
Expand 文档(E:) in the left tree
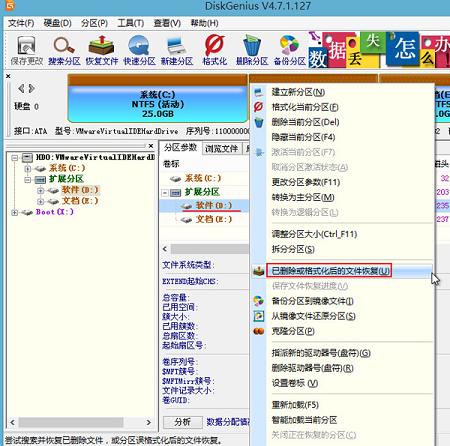coord(41,201)
